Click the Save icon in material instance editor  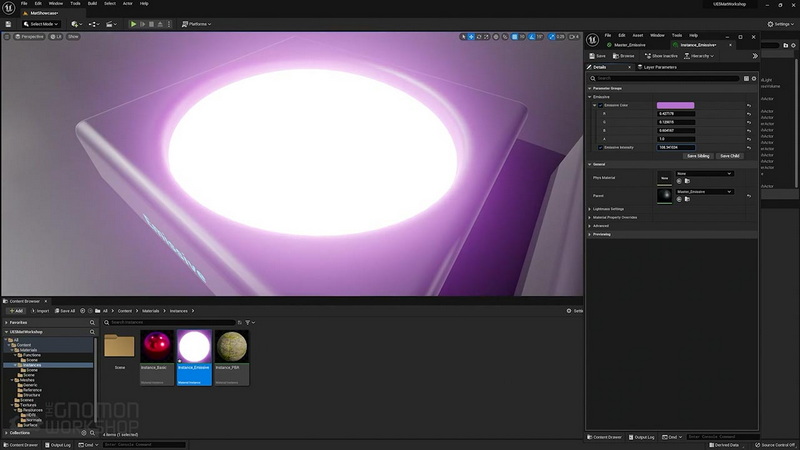(597, 56)
